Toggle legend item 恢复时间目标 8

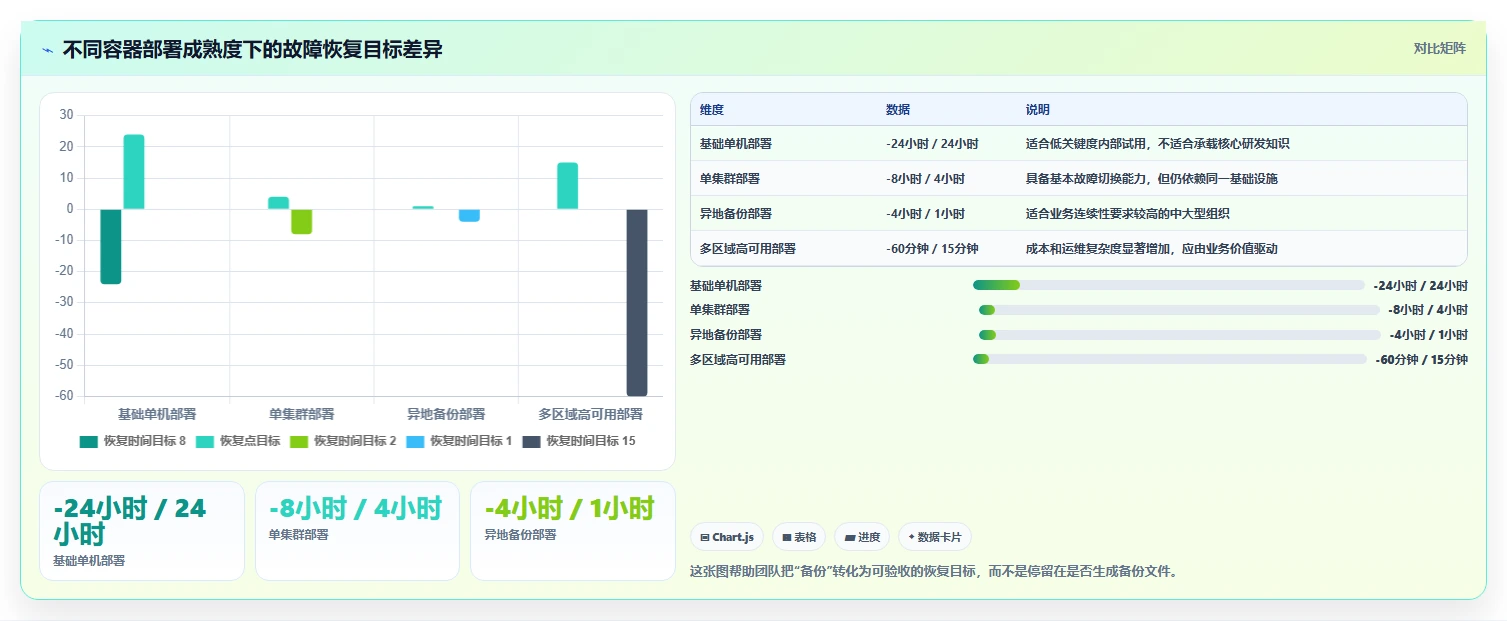[133, 441]
